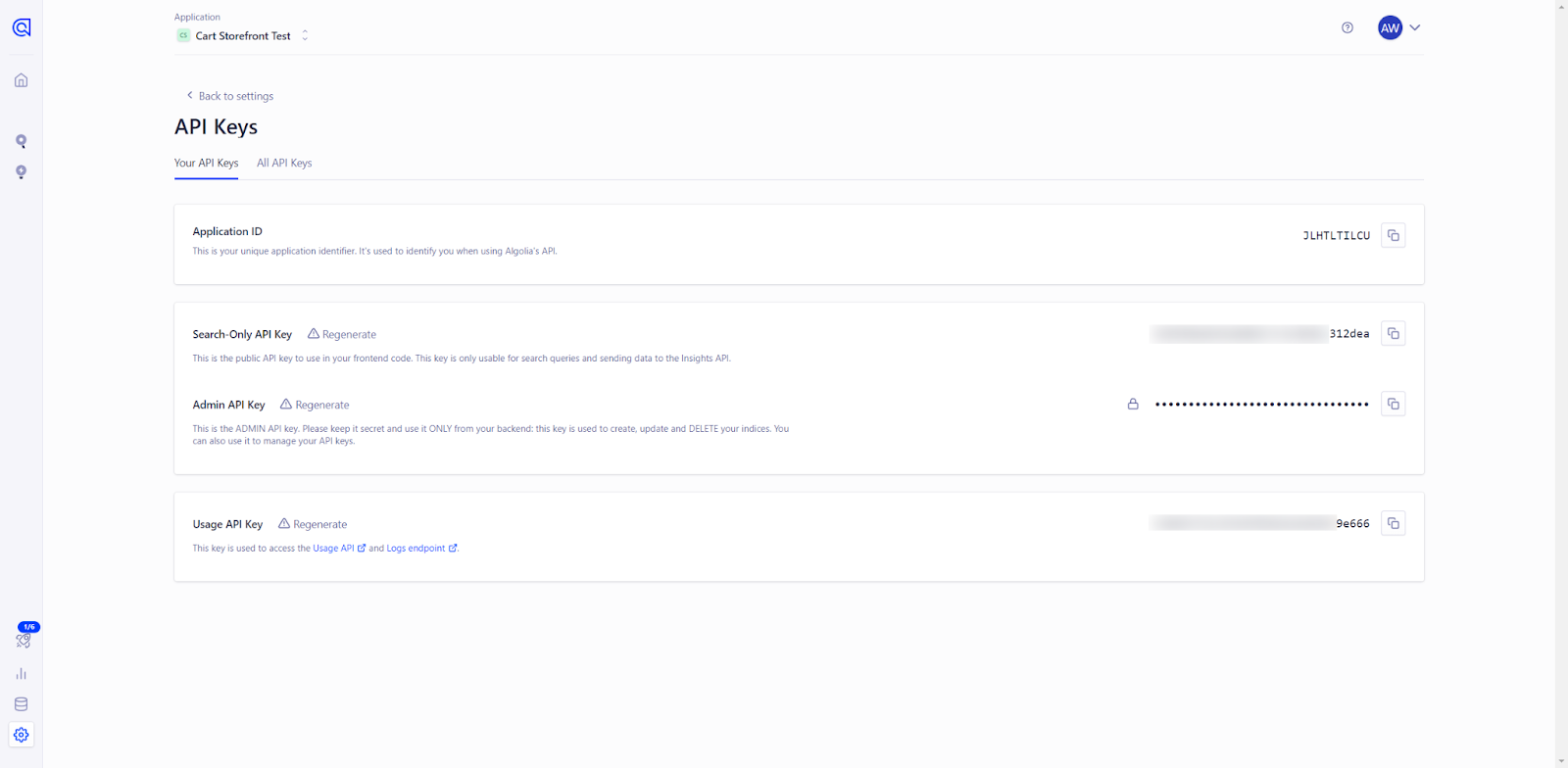1568x768 pixels.
Task: Expand the account chevron next to AW avatar
Action: click(1415, 27)
